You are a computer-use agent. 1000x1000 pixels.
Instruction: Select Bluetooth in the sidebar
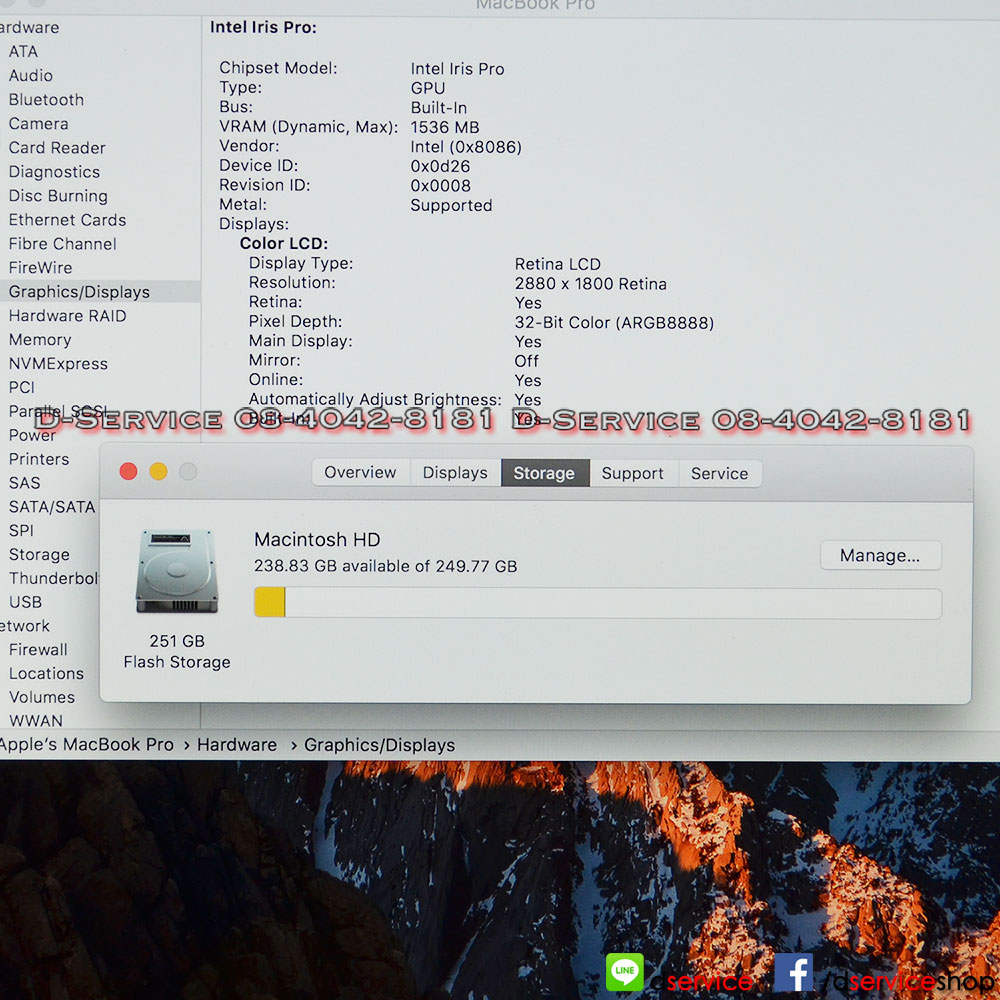tap(46, 100)
